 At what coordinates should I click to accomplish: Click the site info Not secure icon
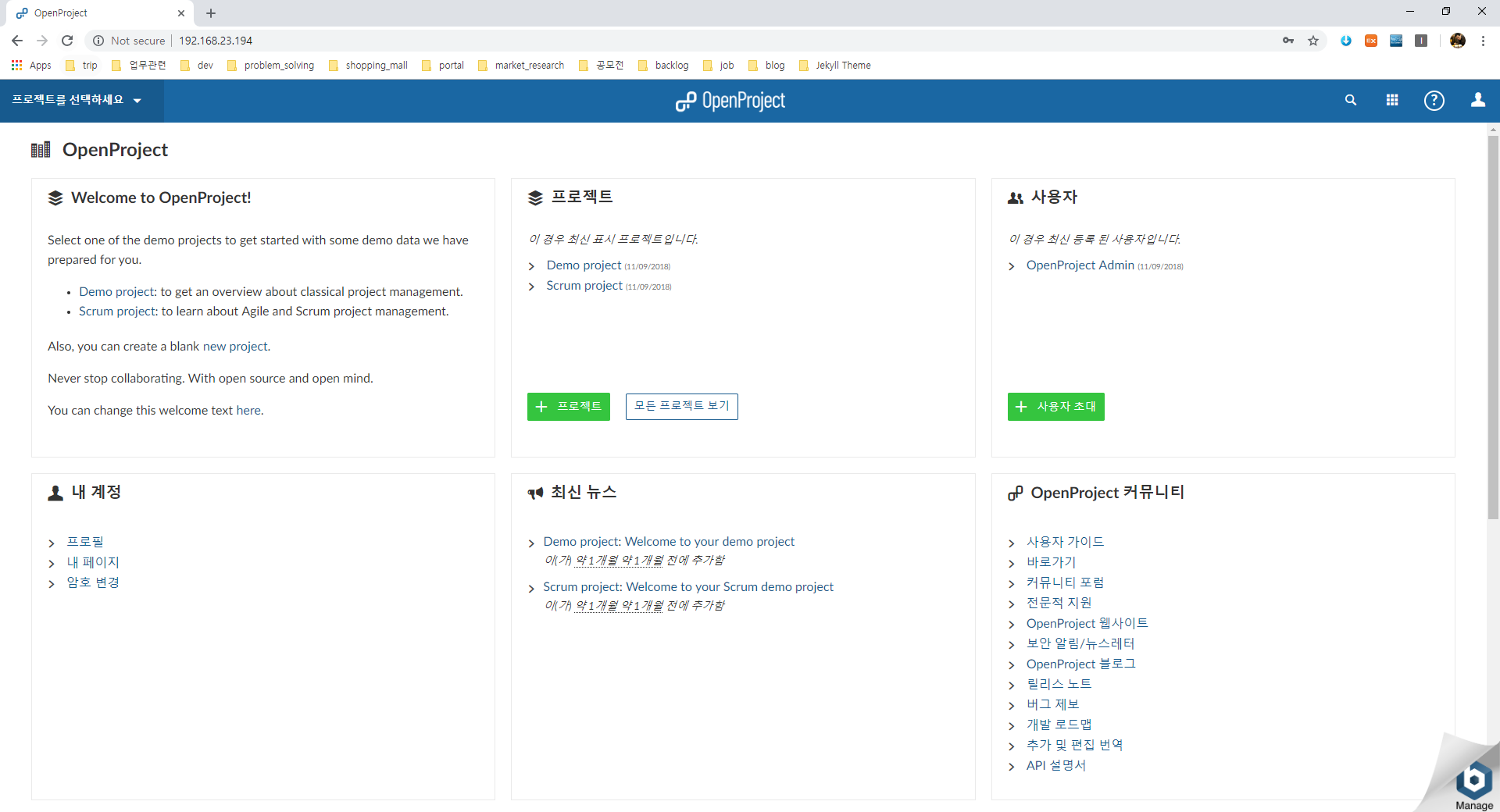click(98, 41)
